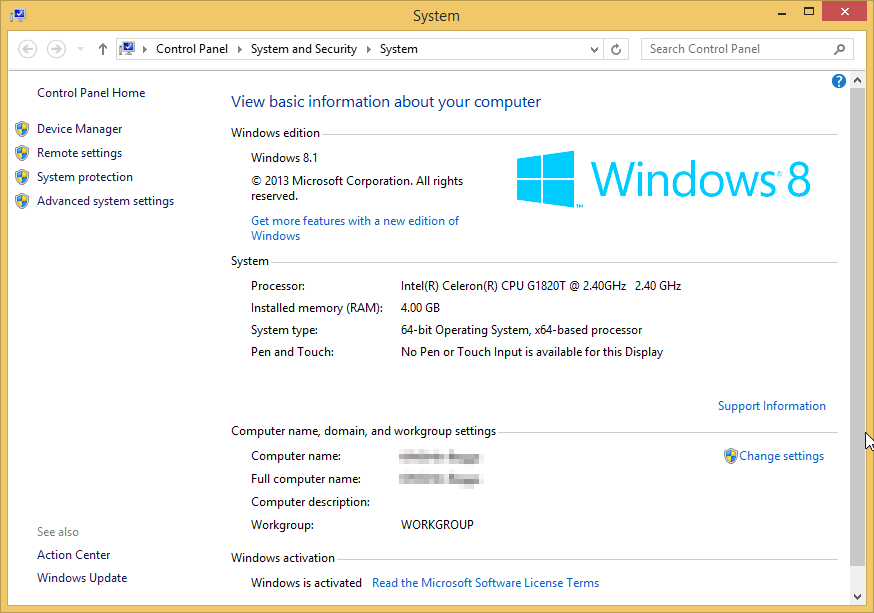This screenshot has height=613, width=874.
Task: Click the shield icon beside System protection
Action: point(22,177)
